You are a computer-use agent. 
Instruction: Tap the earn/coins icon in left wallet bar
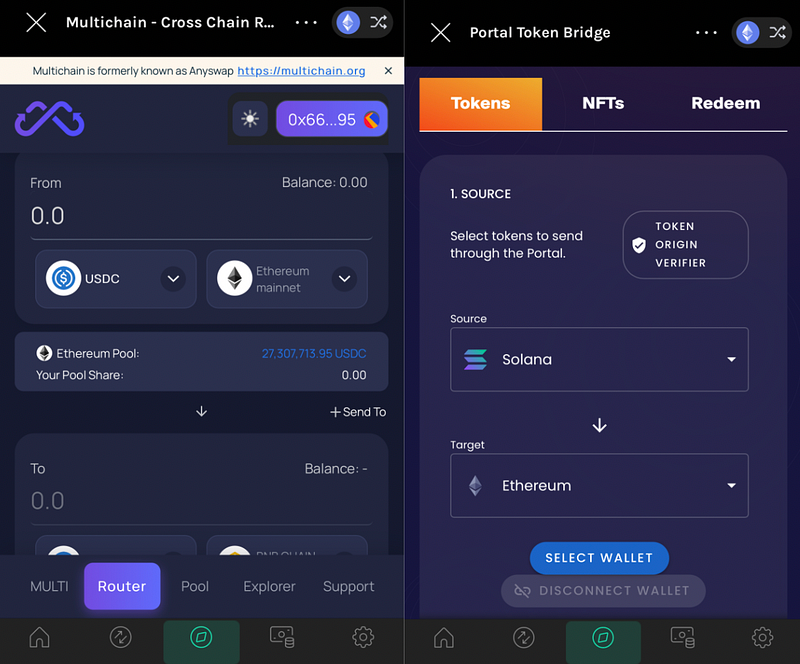click(x=282, y=637)
